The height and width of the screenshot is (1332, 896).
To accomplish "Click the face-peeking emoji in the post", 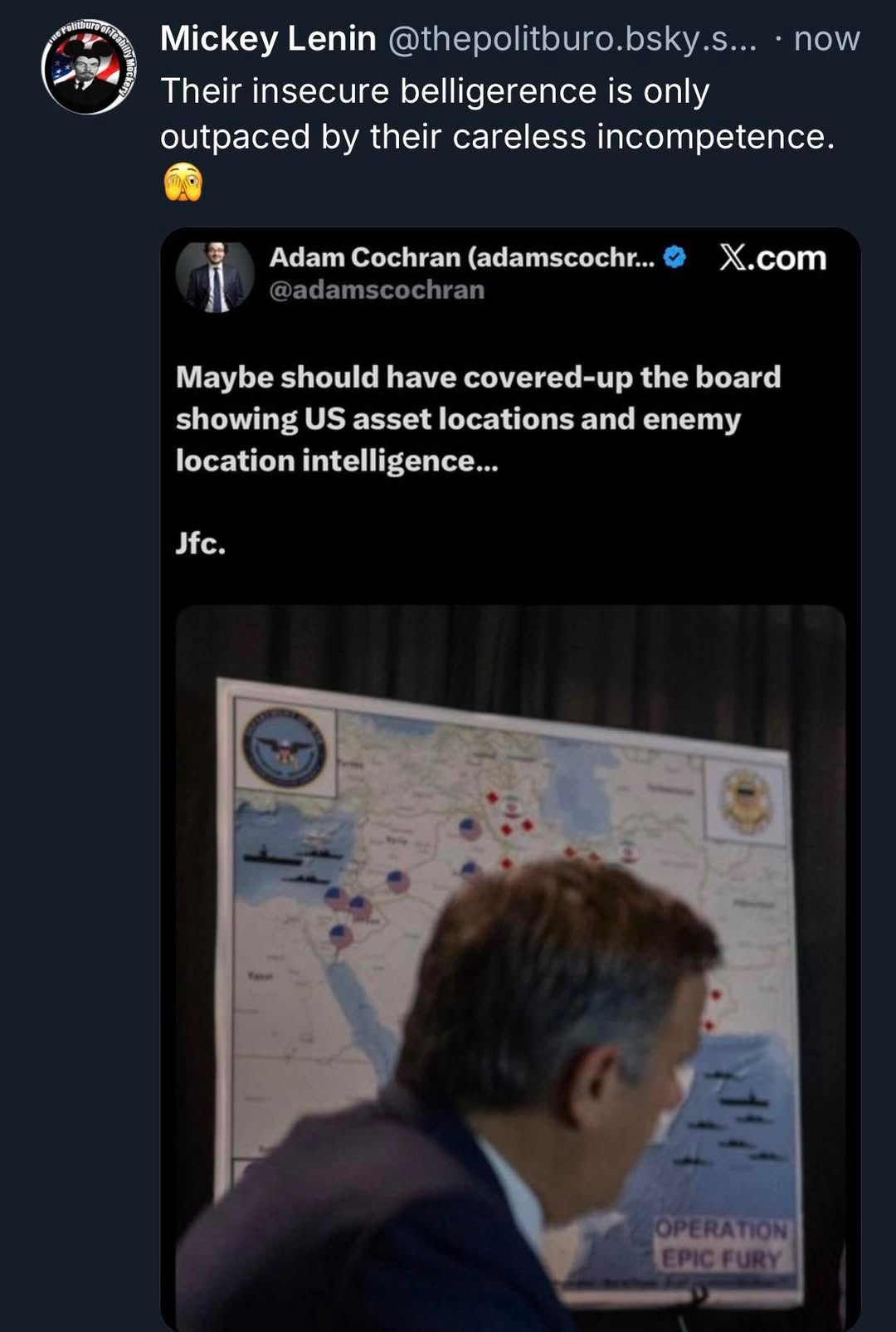I will coord(183,183).
